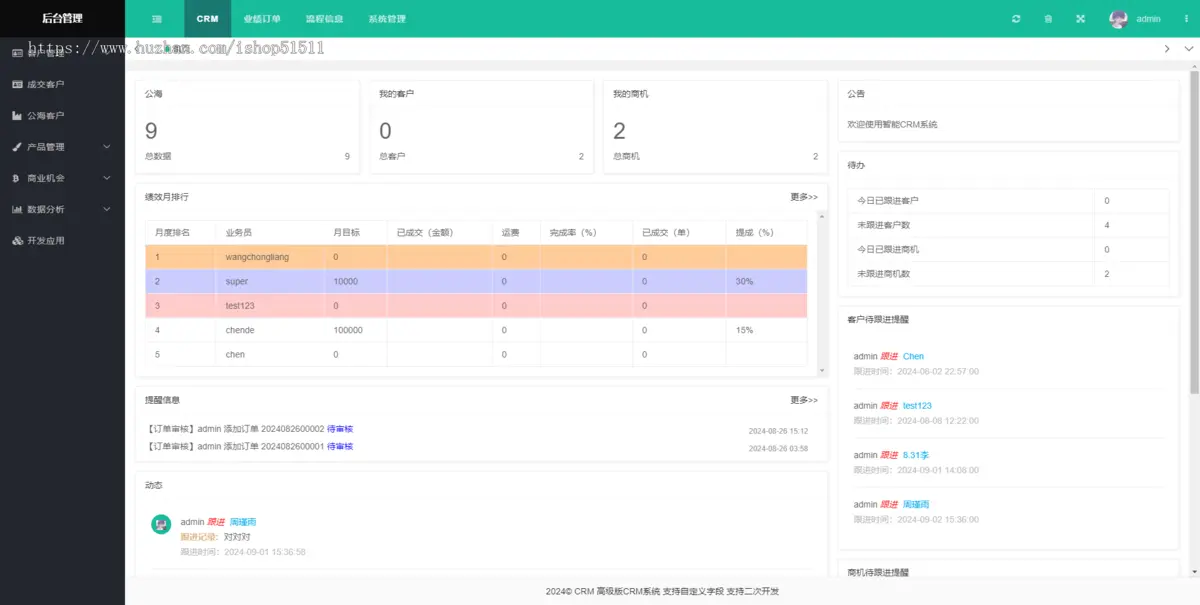1200x605 pixels.
Task: Click the user avatar in the 动态 feed
Action: 161,524
